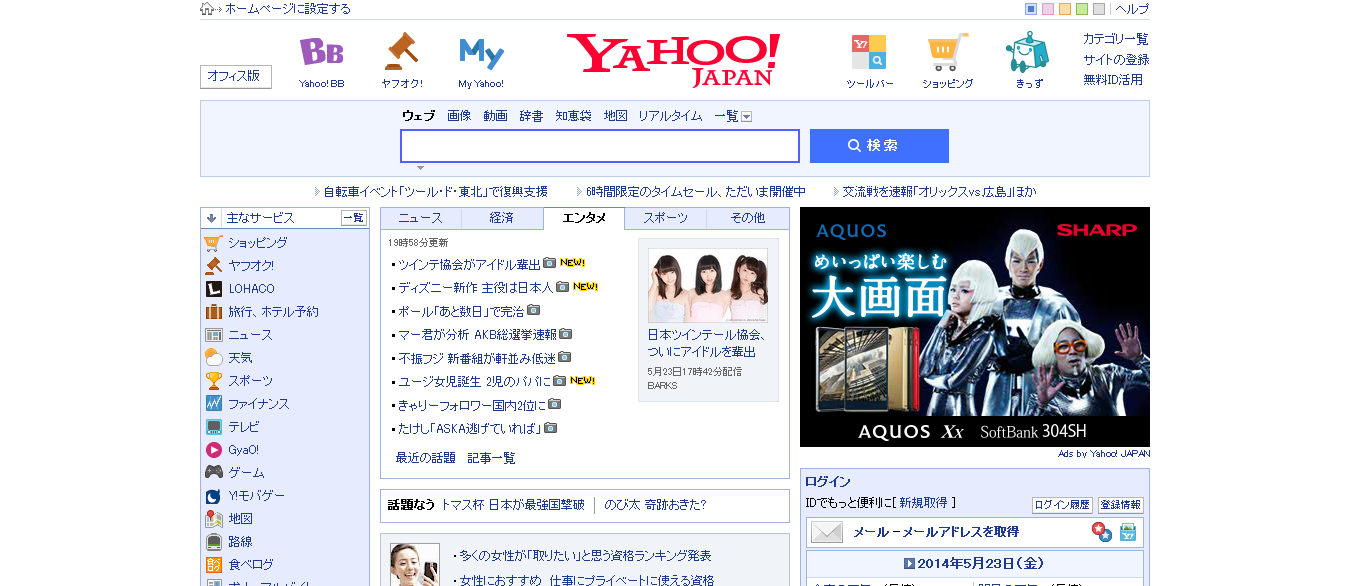Open My Yahoo! icon
Image resolution: width=1349 pixels, height=586 pixels.
[481, 52]
